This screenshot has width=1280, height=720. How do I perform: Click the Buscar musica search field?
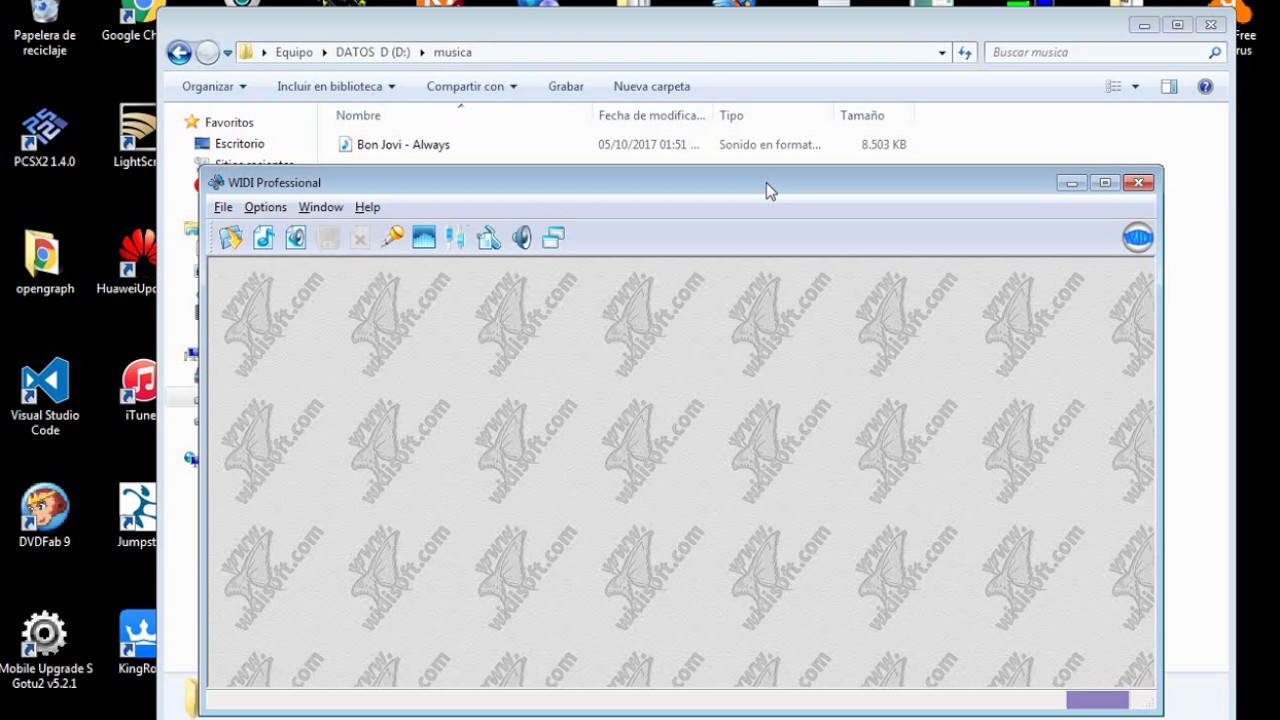[x=1104, y=52]
